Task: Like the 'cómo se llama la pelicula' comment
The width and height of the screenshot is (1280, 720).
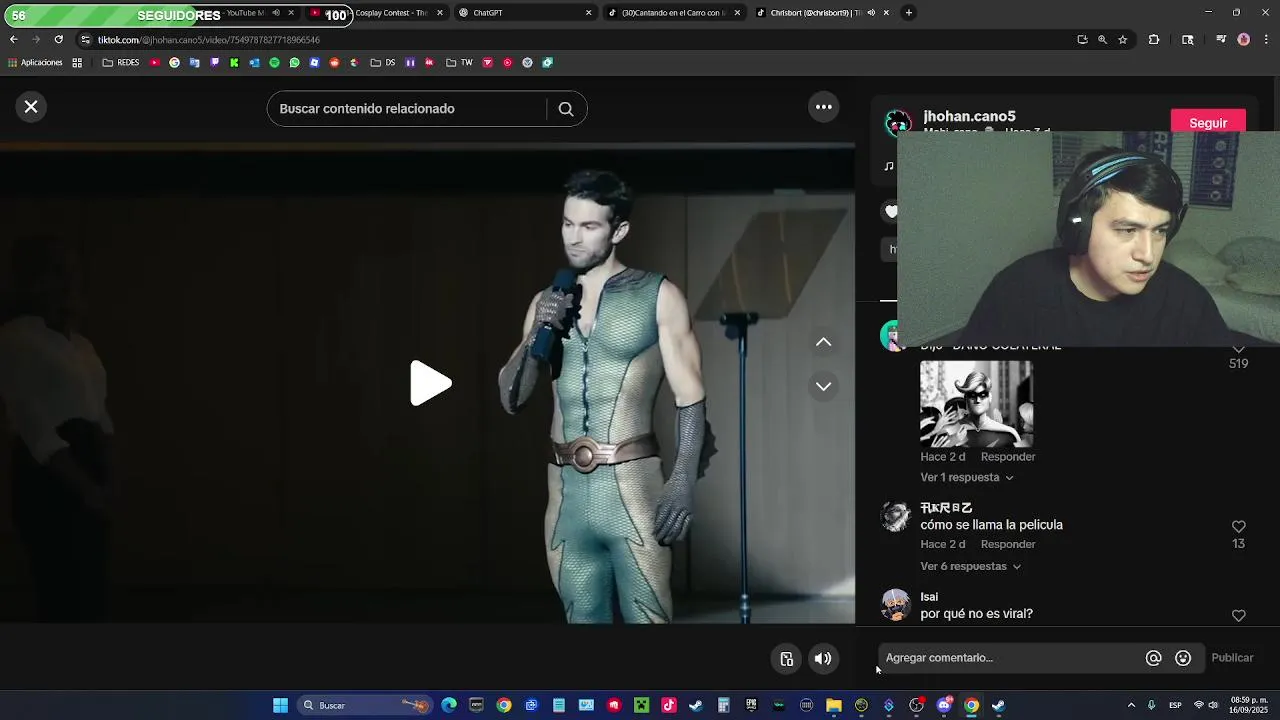Action: (x=1238, y=526)
